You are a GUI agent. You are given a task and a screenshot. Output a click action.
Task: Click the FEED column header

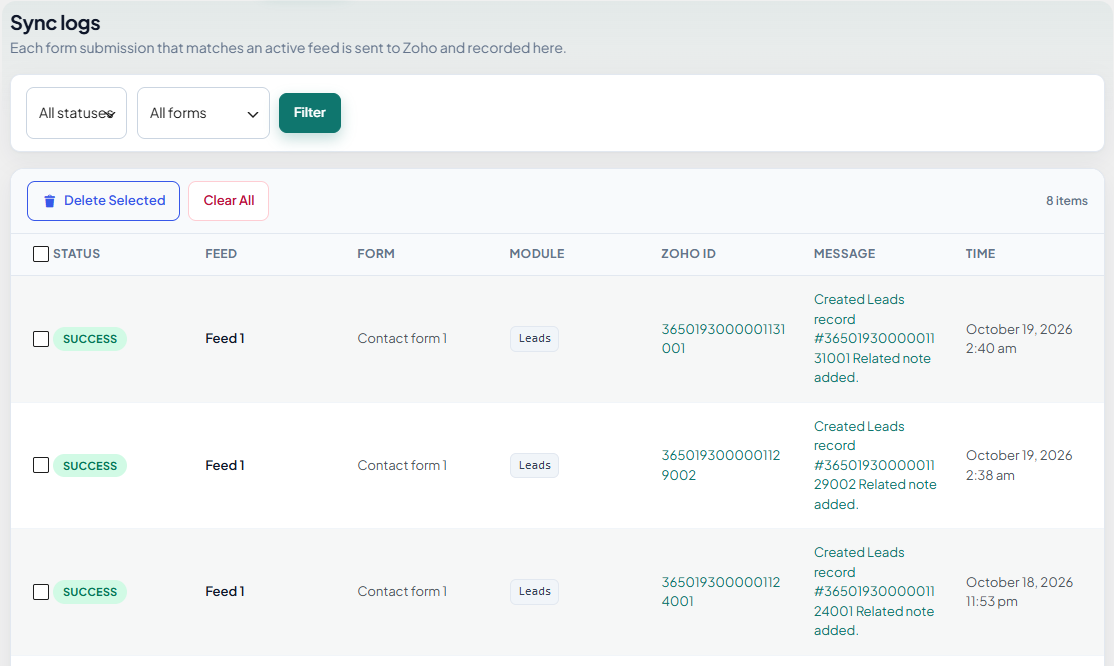click(221, 254)
